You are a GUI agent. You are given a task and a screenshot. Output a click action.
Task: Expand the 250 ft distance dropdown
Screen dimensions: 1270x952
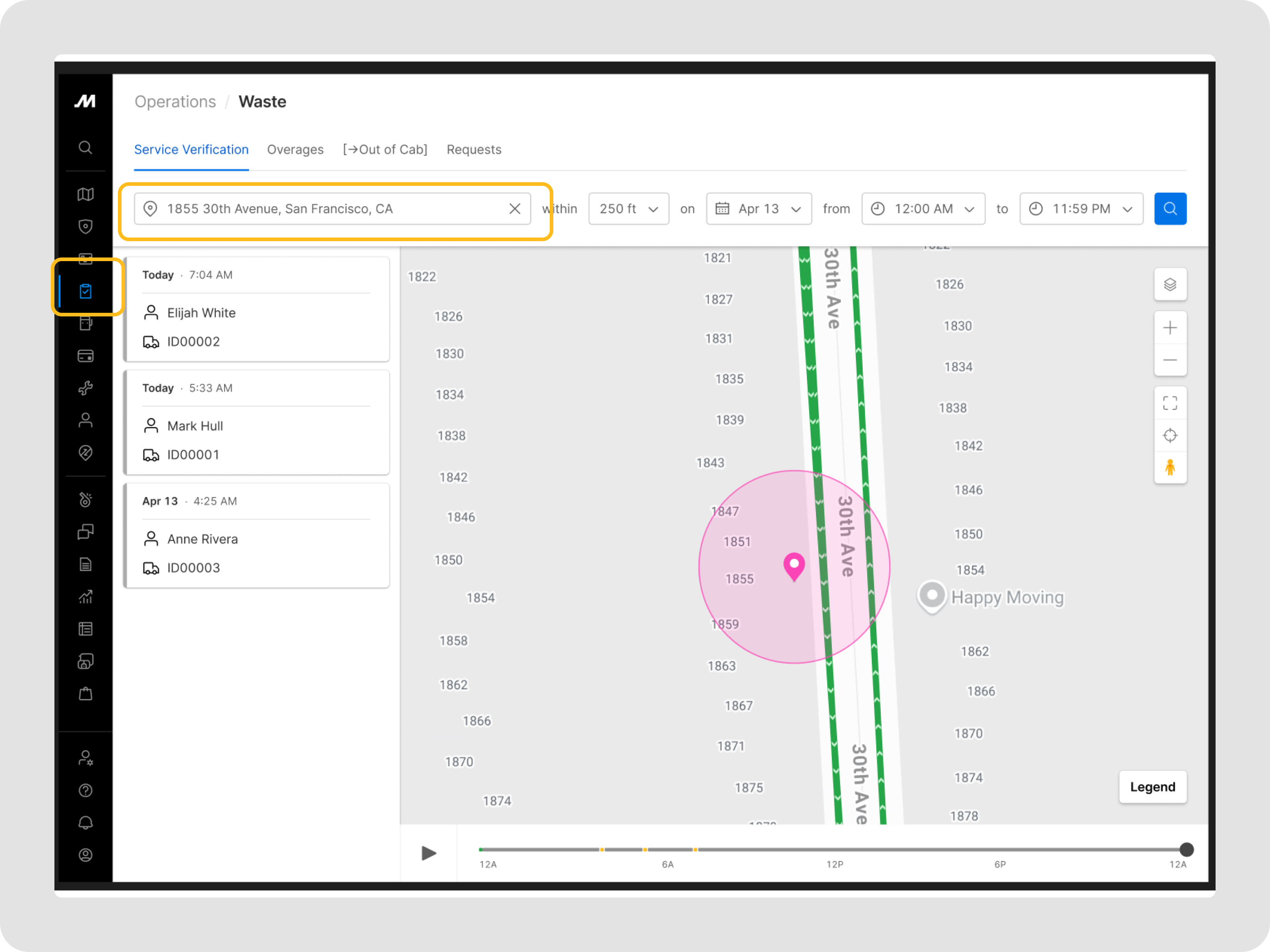(x=628, y=208)
